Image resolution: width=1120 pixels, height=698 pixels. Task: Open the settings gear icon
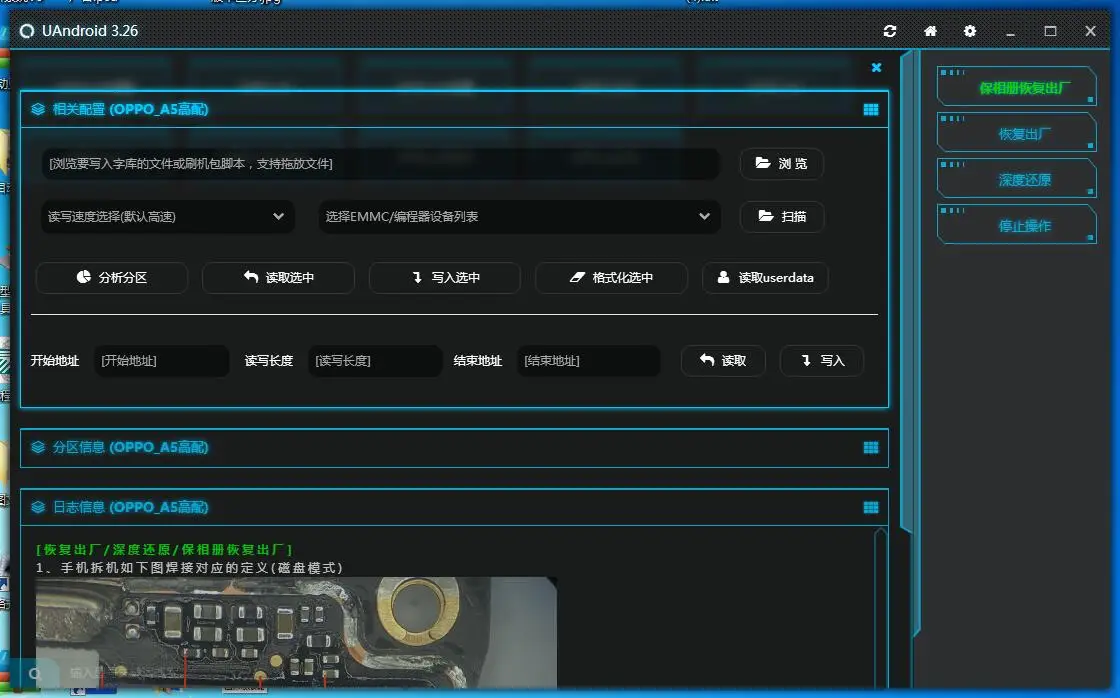(x=970, y=31)
